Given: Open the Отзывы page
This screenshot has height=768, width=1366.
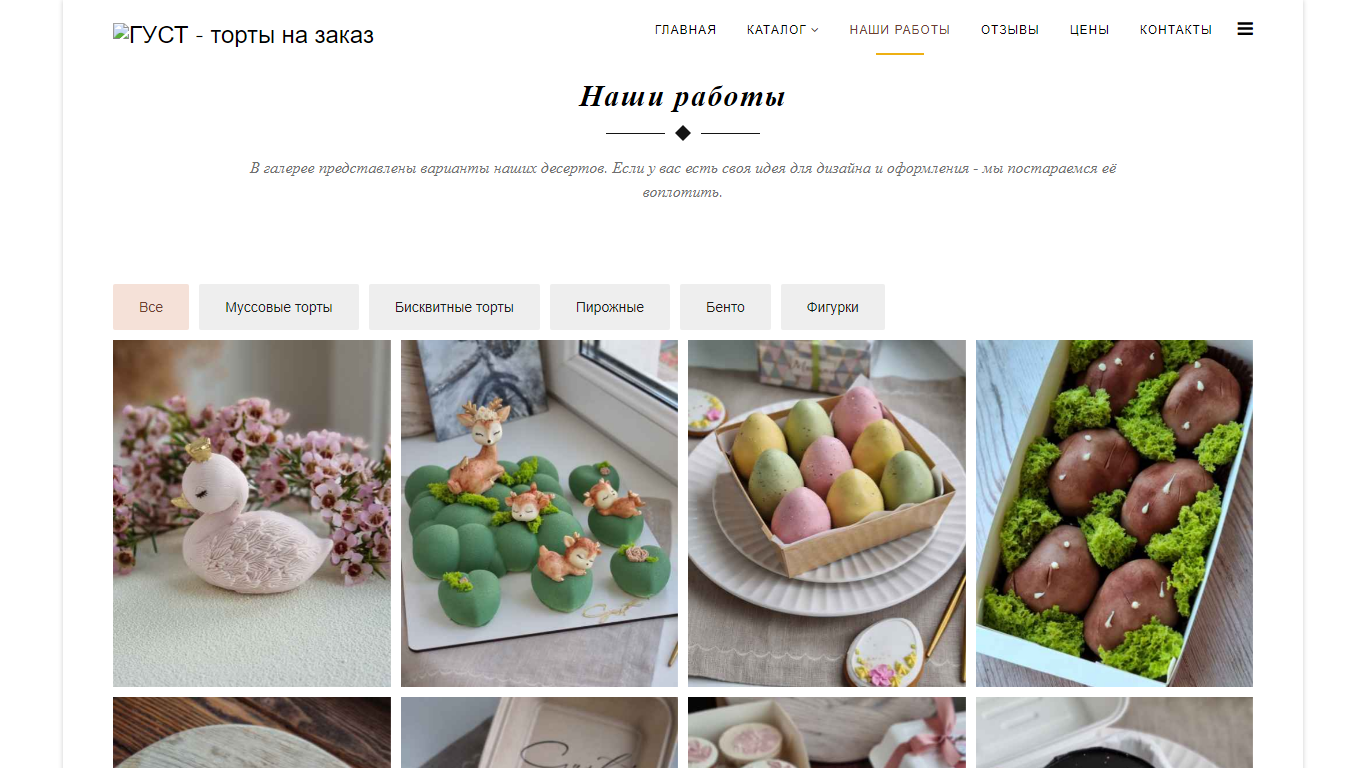Looking at the screenshot, I should (x=1010, y=30).
